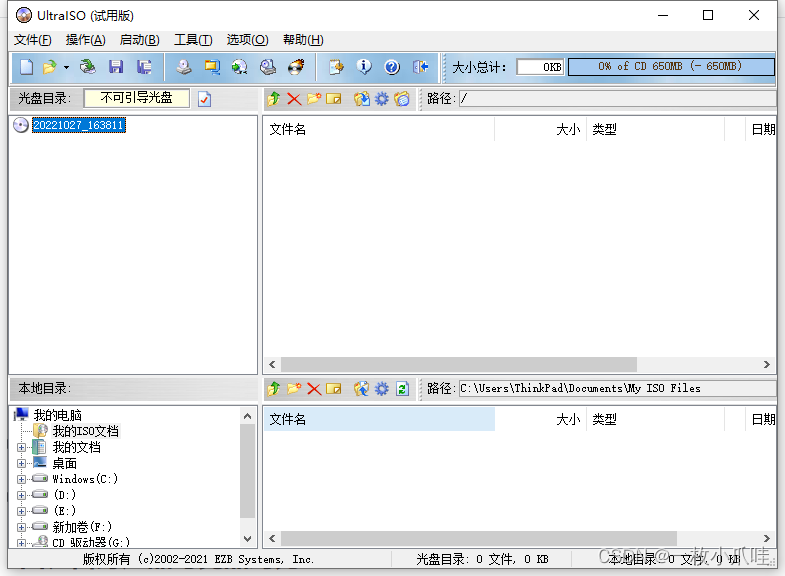Click the local 路径 field showing C:\Users\ThinkPad
785x576 pixels.
(x=617, y=388)
